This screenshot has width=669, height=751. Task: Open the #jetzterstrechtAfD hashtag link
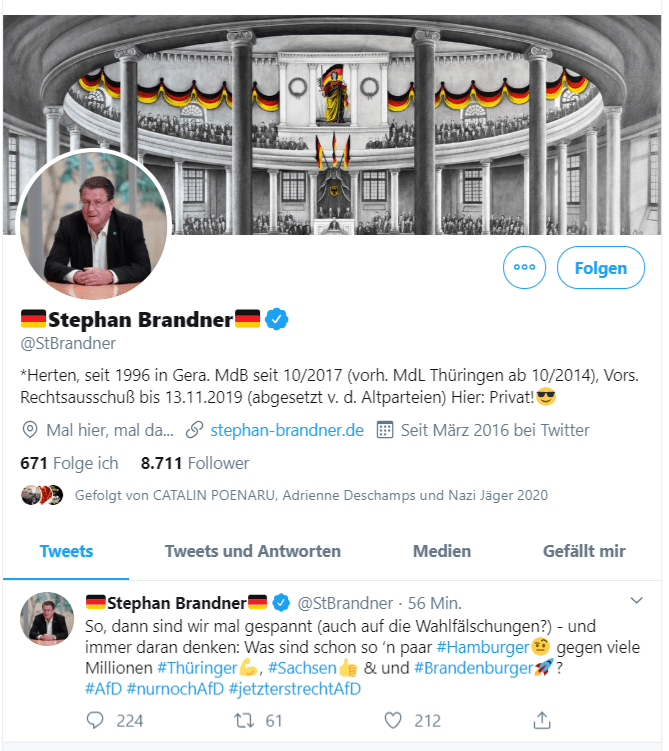(x=295, y=689)
